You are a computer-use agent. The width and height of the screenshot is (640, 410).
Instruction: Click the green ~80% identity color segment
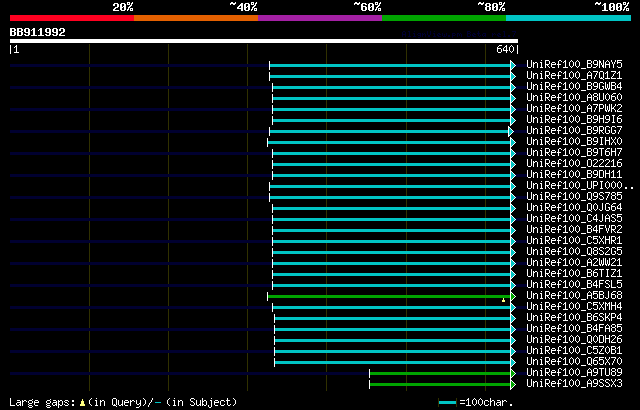pyautogui.click(x=444, y=18)
